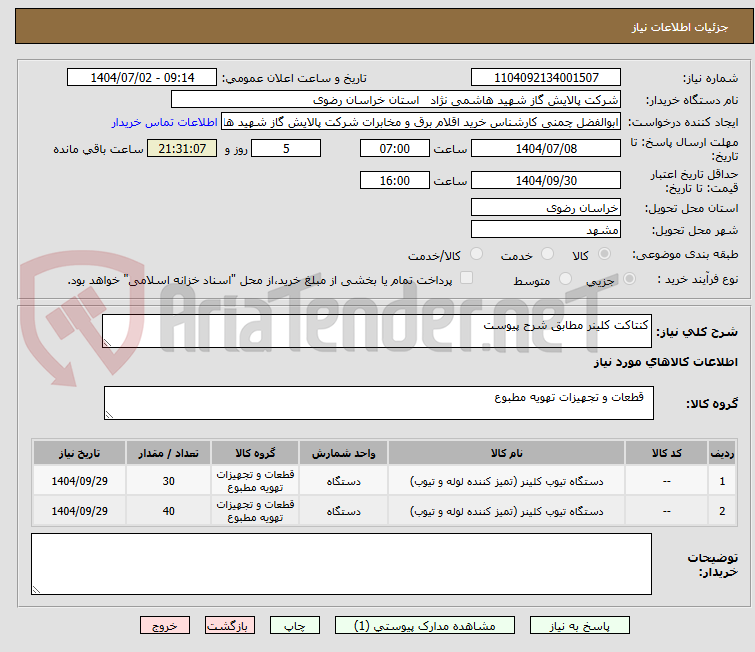Click the resize grip of goods group box
Viewport: 755px width, 652px height.
(109, 415)
